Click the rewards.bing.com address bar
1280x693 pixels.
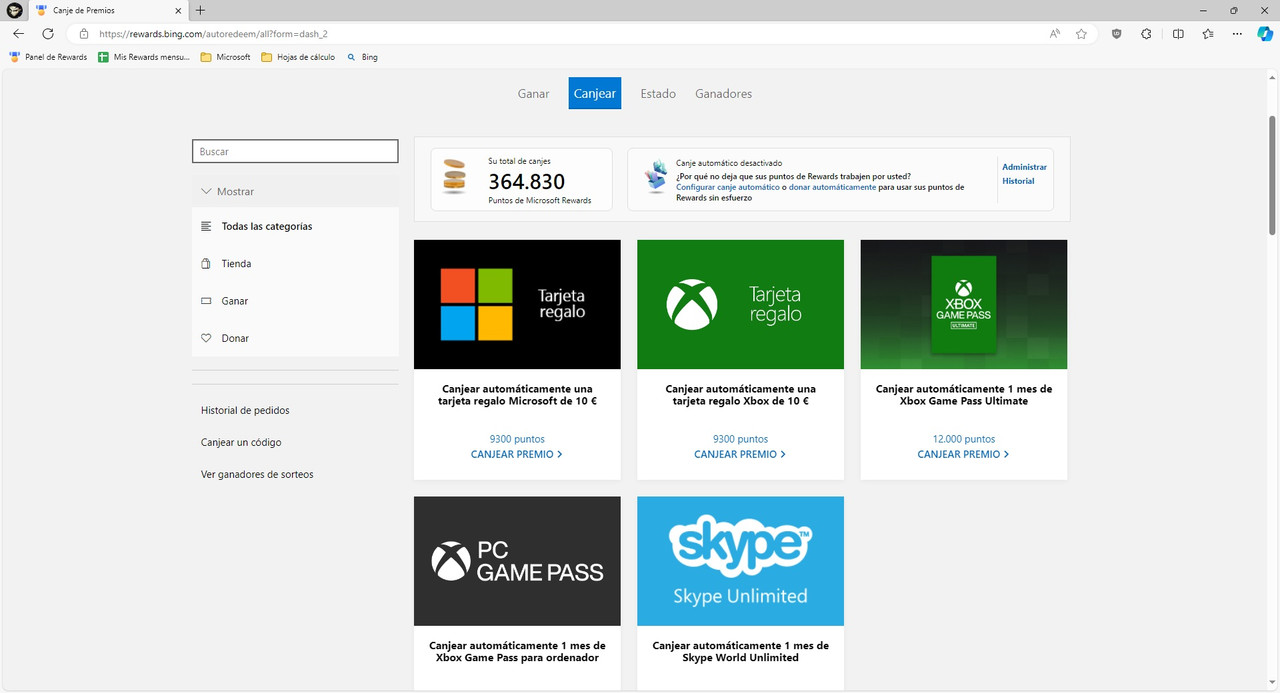(x=560, y=33)
